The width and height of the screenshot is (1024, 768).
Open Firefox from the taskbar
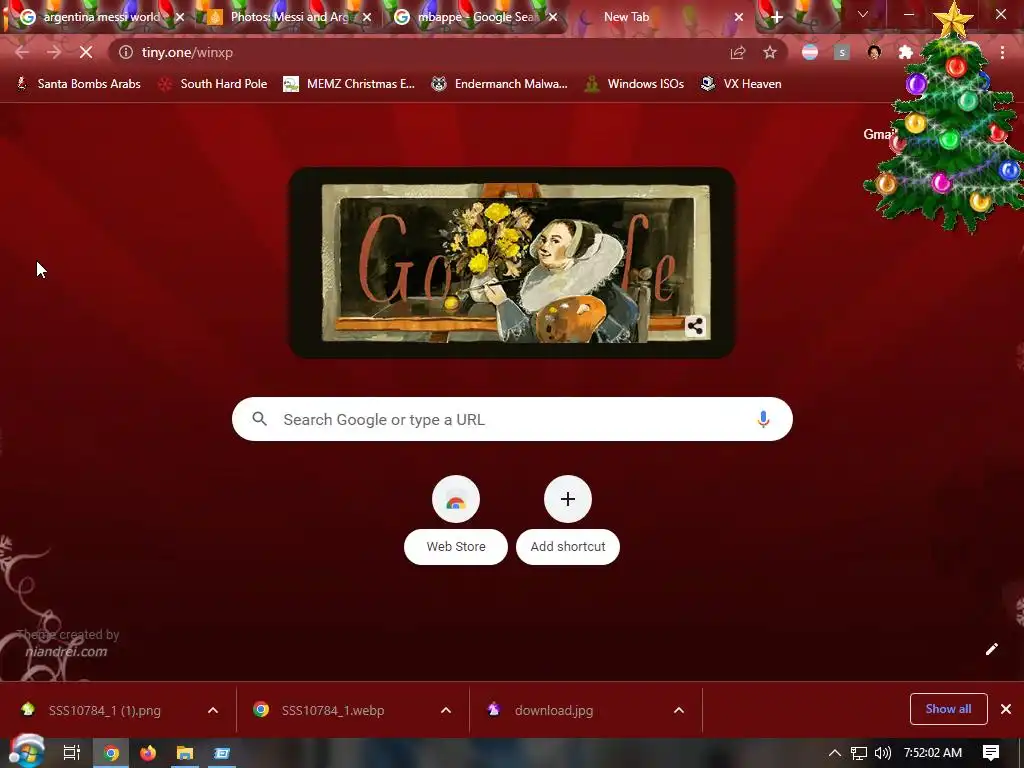[x=148, y=753]
